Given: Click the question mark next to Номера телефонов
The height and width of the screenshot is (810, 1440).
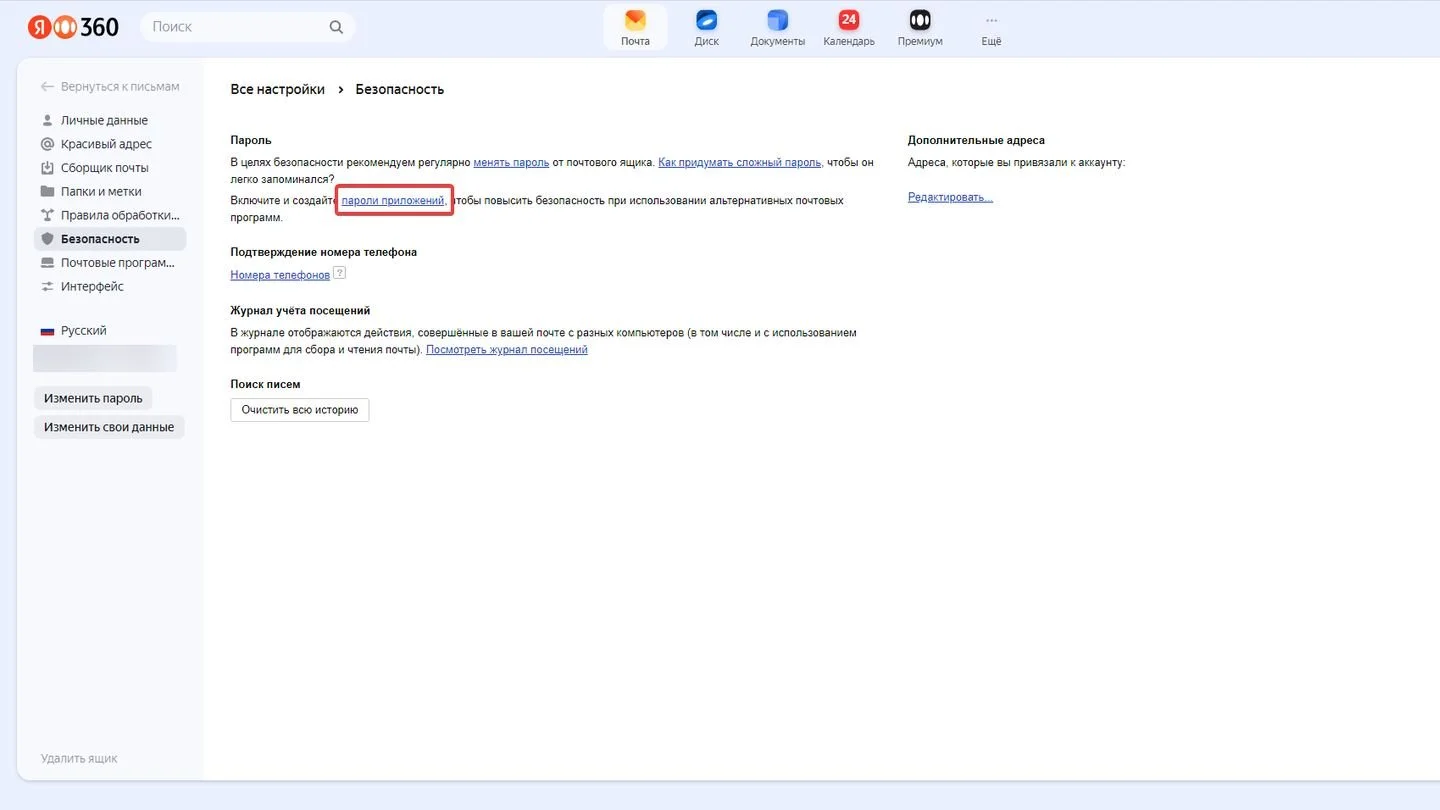Looking at the screenshot, I should click(x=340, y=273).
